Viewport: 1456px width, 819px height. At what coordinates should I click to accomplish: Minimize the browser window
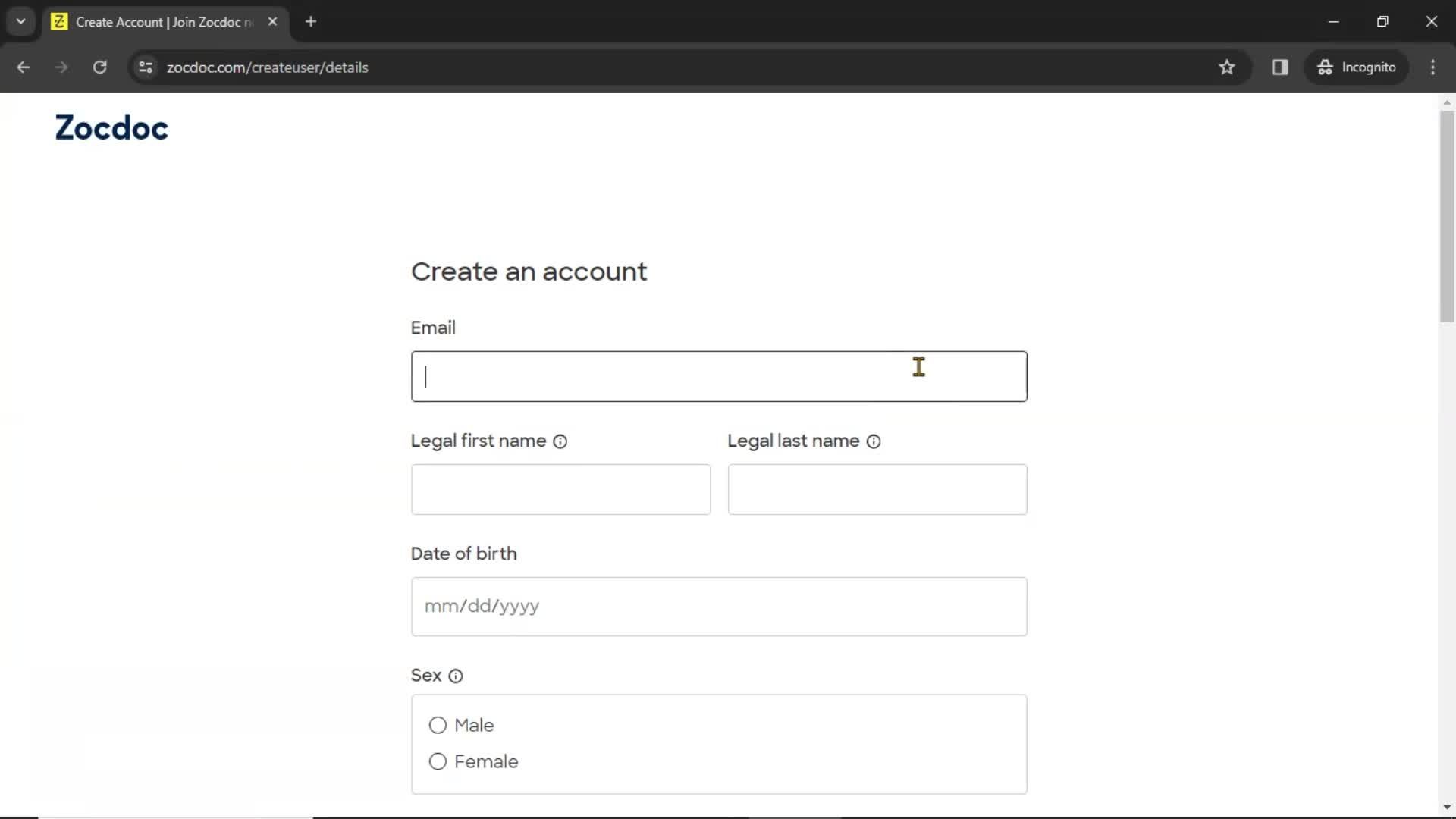click(1334, 21)
